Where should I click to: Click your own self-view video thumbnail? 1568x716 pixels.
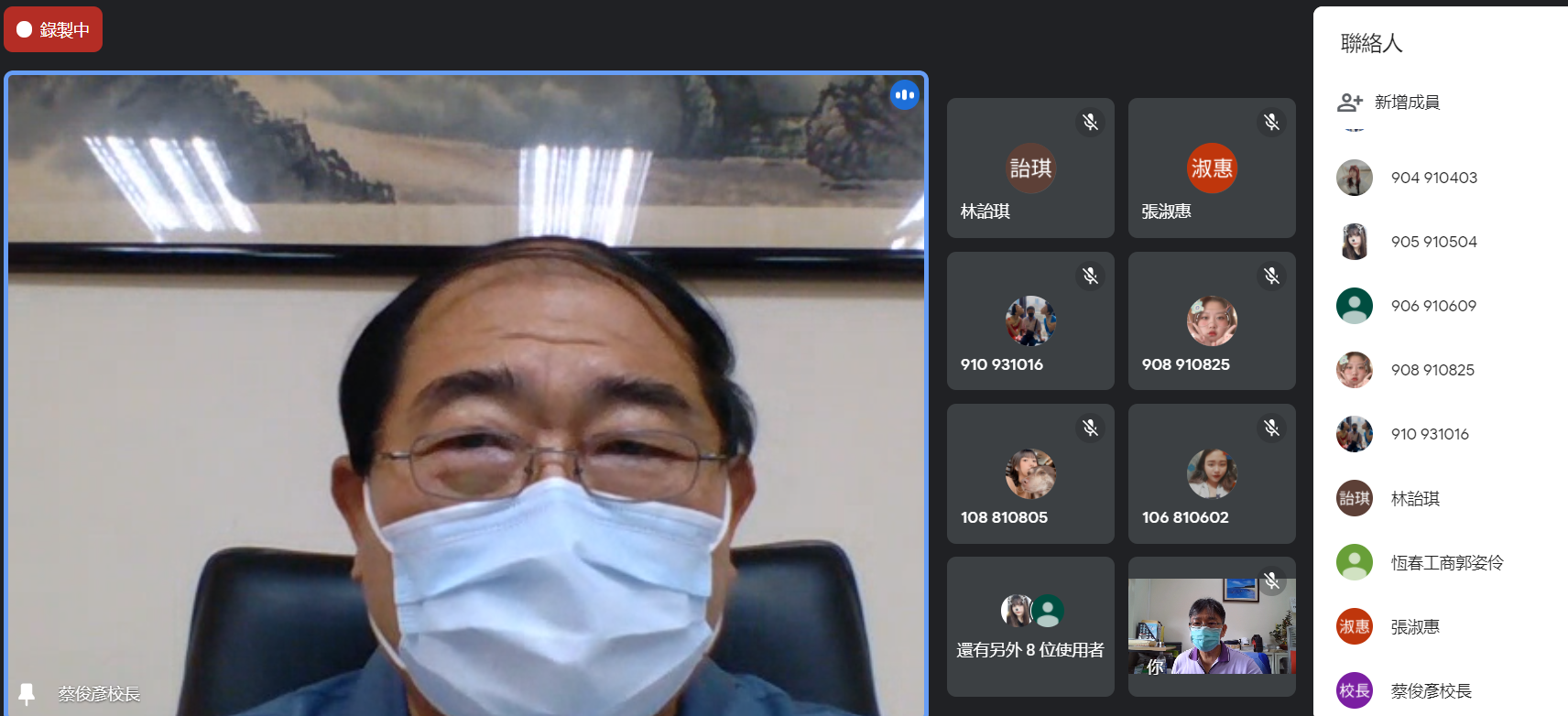1212,626
